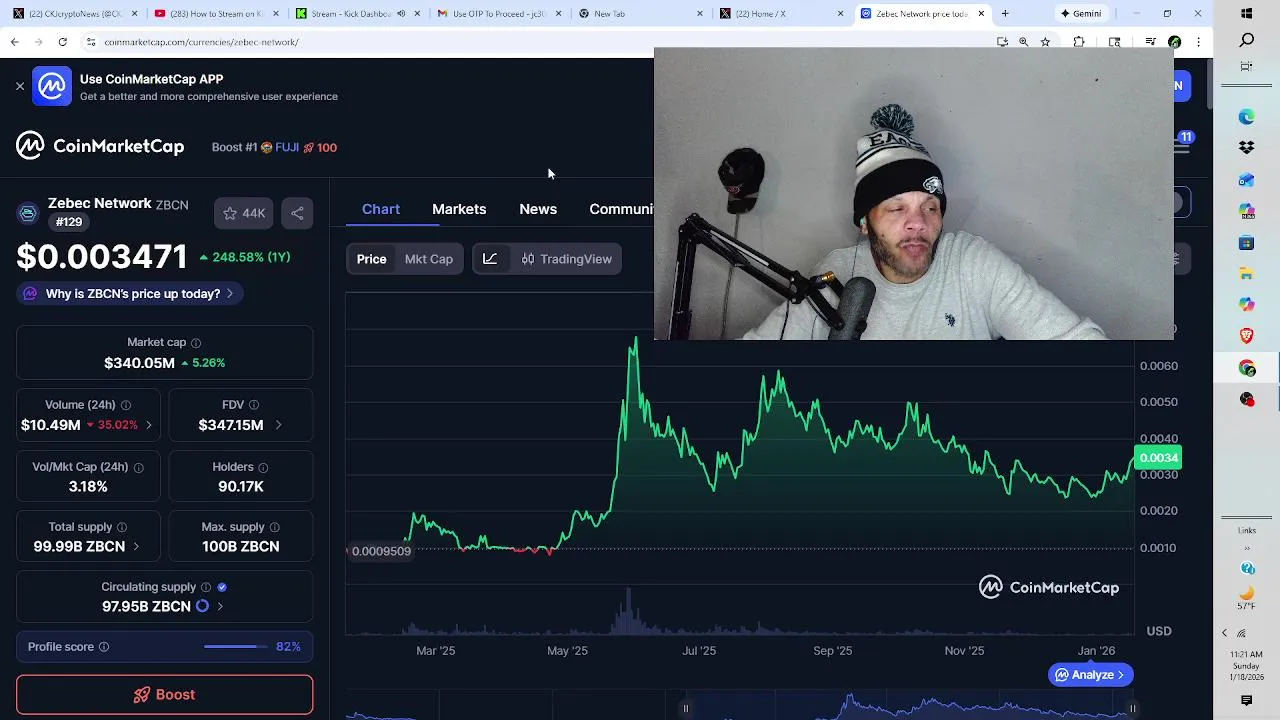
Task: Bookmark this page with the star icon
Action: tap(1045, 42)
